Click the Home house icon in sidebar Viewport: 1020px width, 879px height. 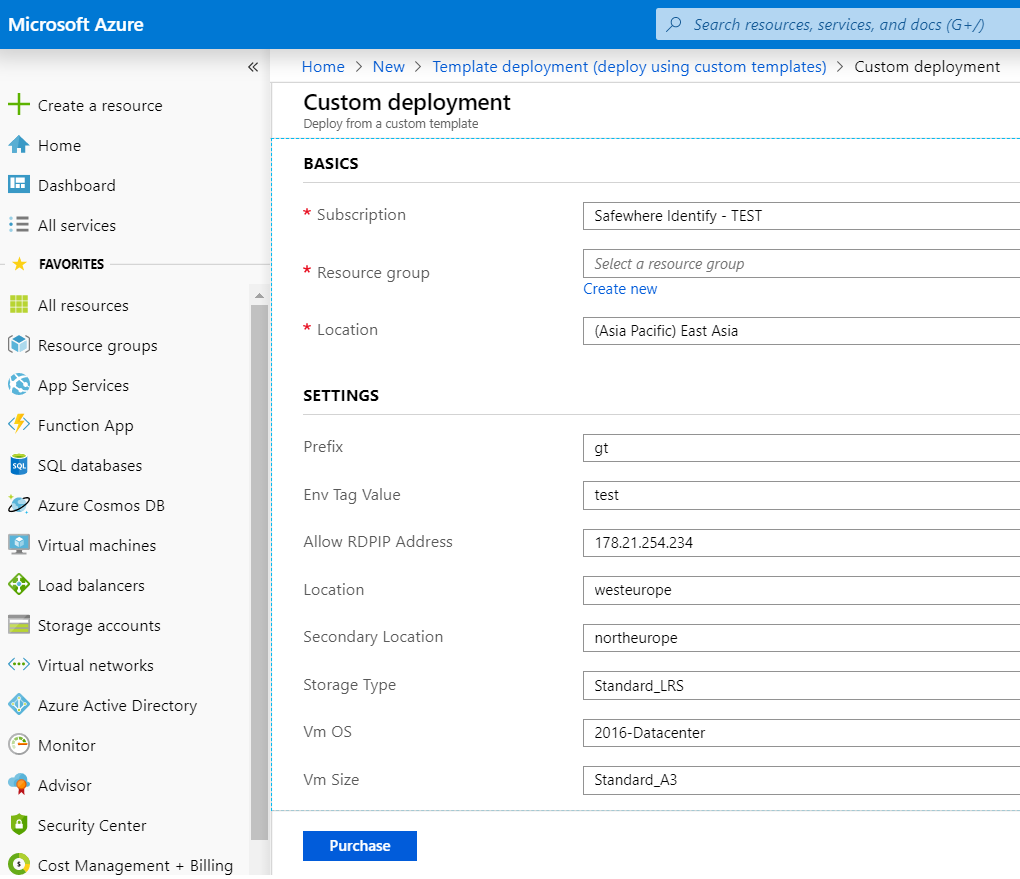pyautogui.click(x=19, y=144)
